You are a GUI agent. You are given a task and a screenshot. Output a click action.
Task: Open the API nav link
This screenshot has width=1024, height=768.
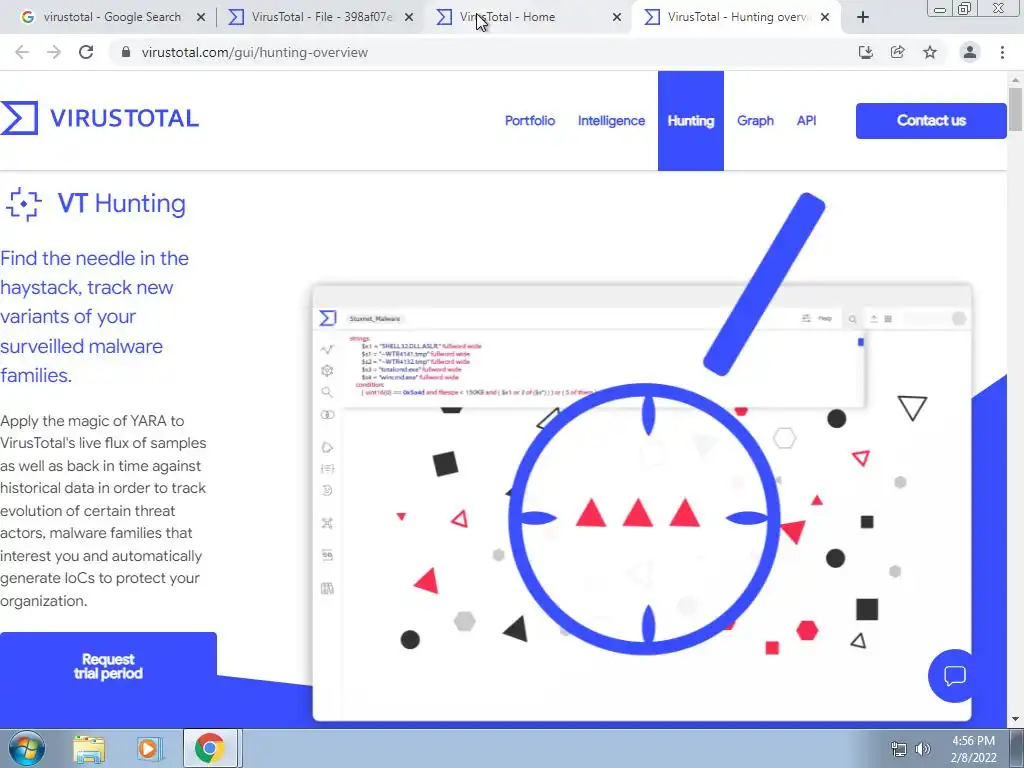(807, 121)
